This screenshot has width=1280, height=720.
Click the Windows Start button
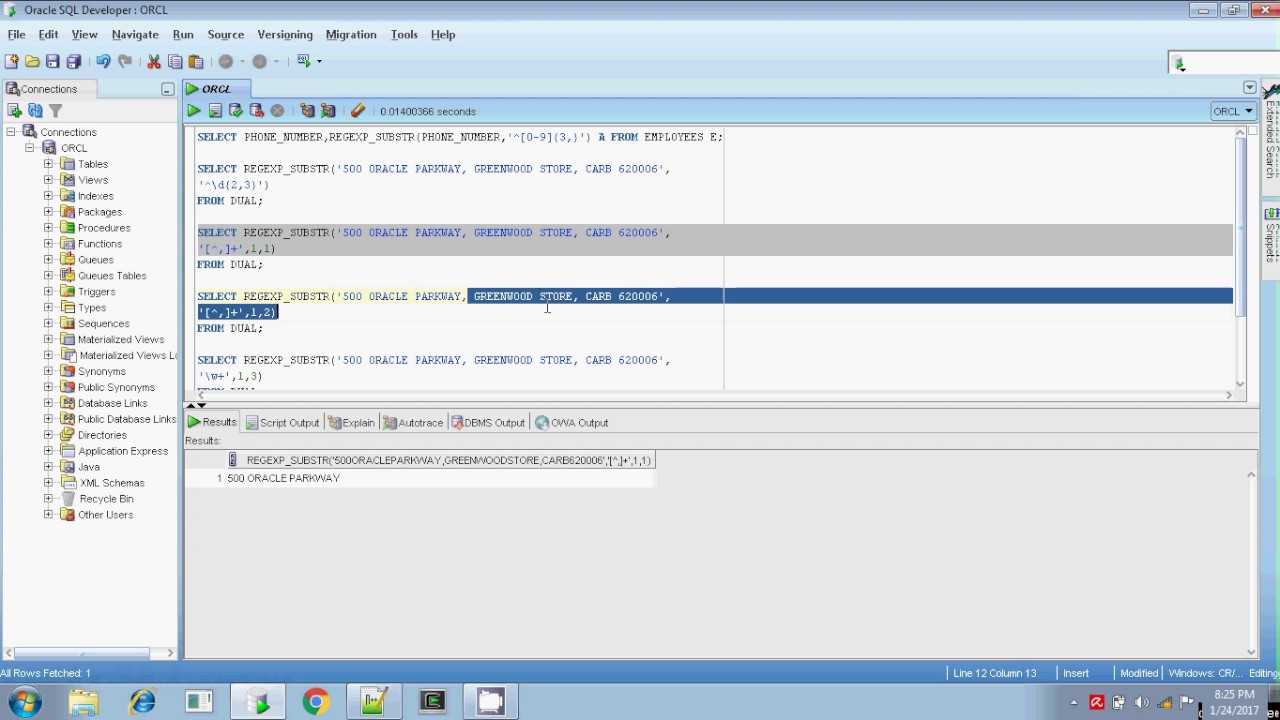25,702
